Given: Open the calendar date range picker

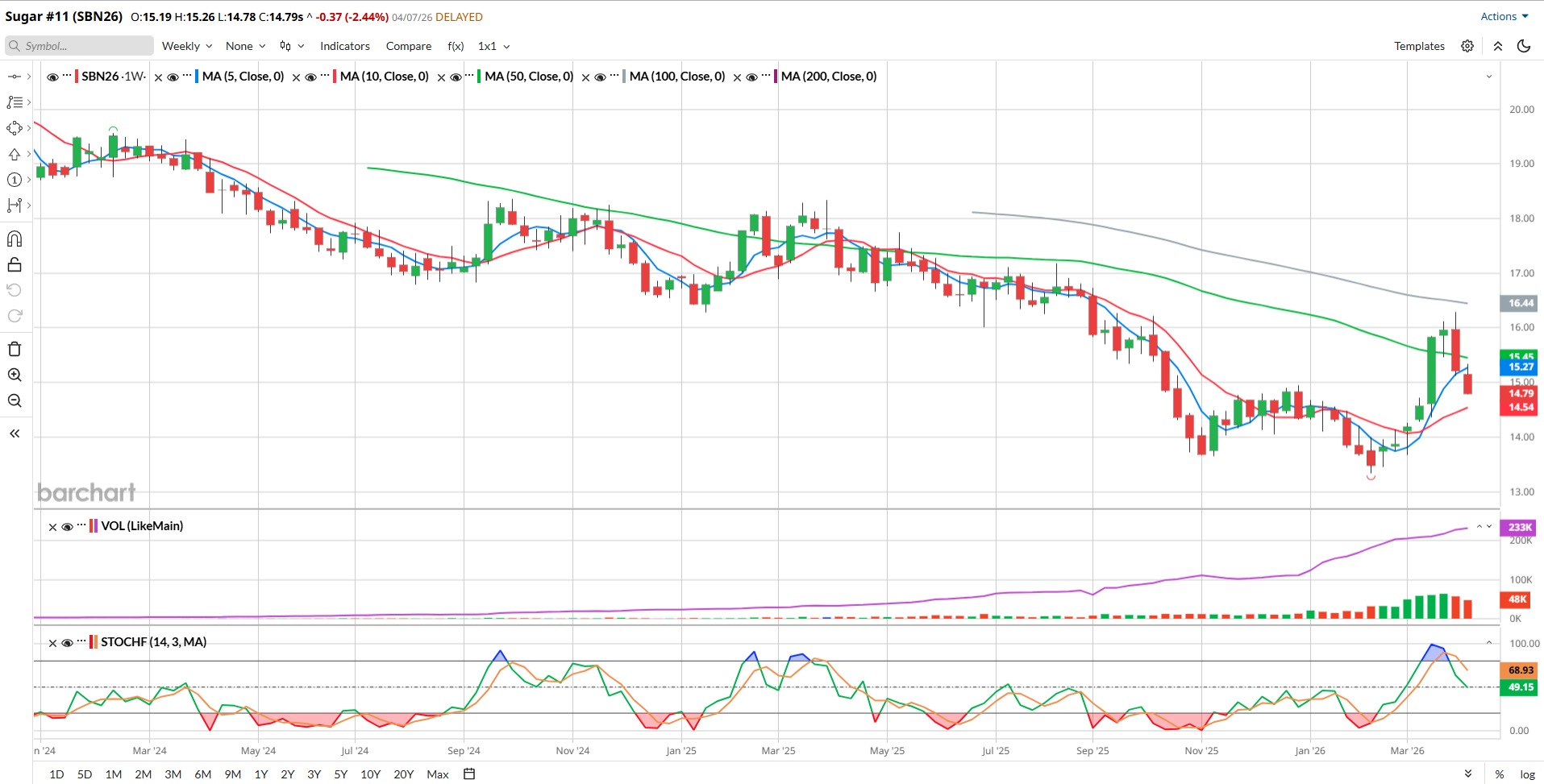Looking at the screenshot, I should (x=469, y=774).
